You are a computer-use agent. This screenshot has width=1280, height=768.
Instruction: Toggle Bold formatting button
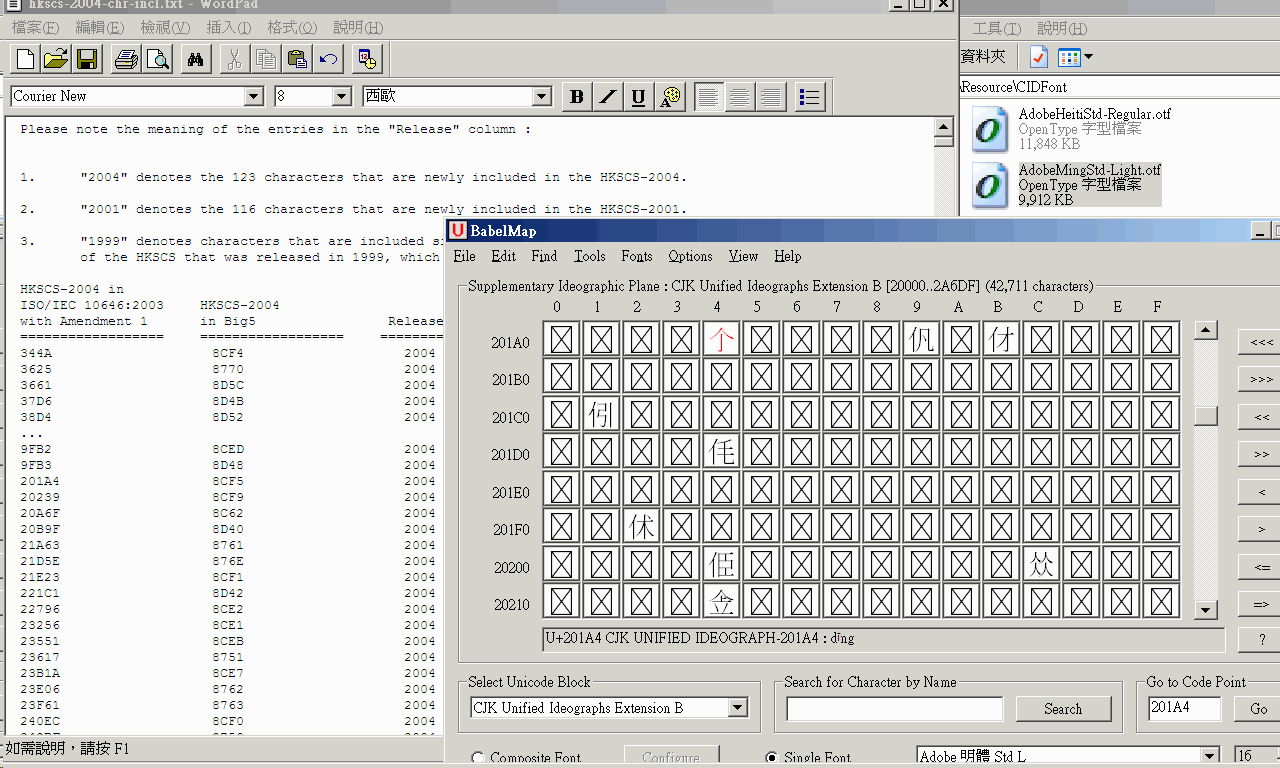tap(577, 97)
